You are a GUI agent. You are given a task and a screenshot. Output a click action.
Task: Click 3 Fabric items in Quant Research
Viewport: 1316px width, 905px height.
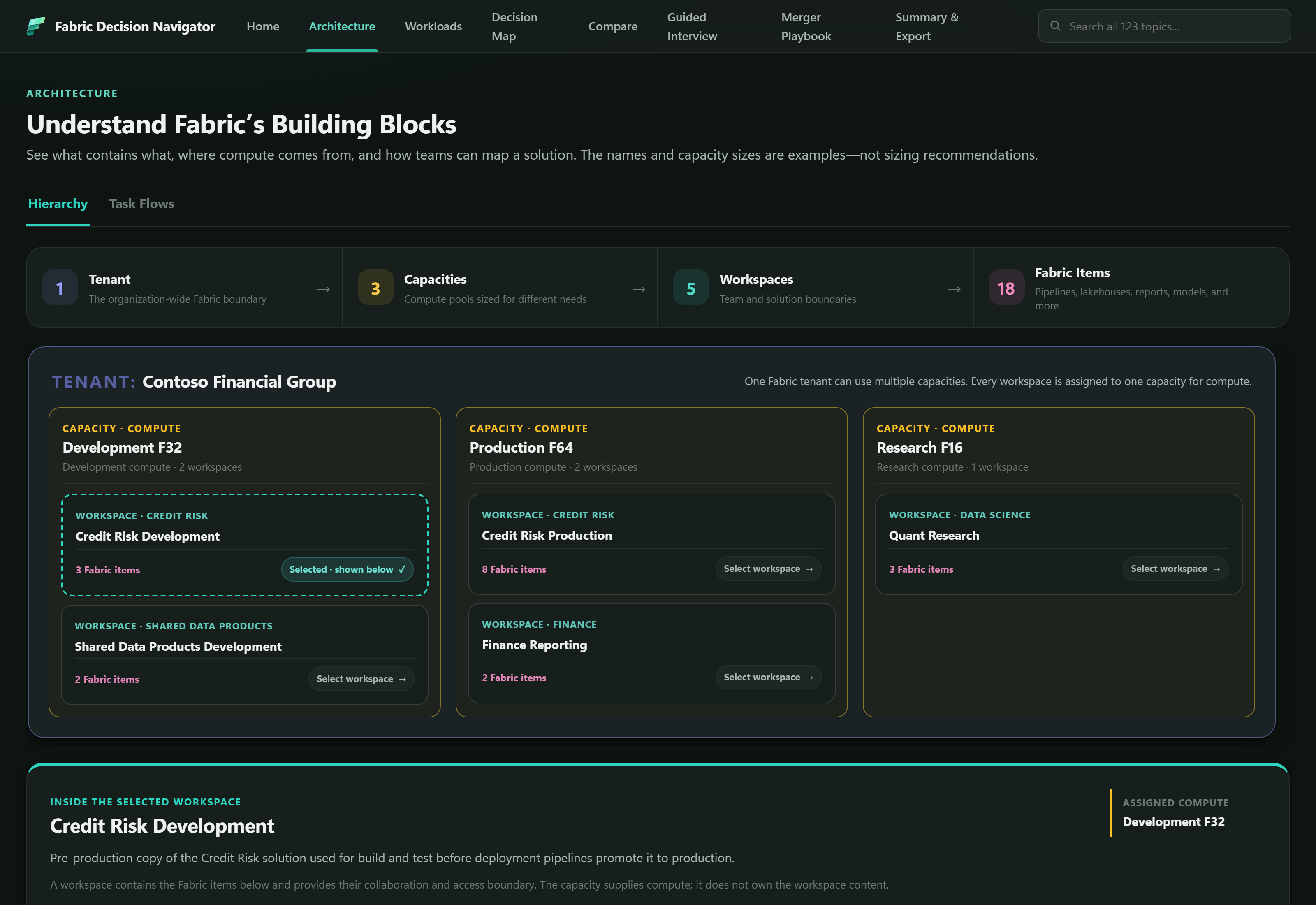[x=921, y=569]
